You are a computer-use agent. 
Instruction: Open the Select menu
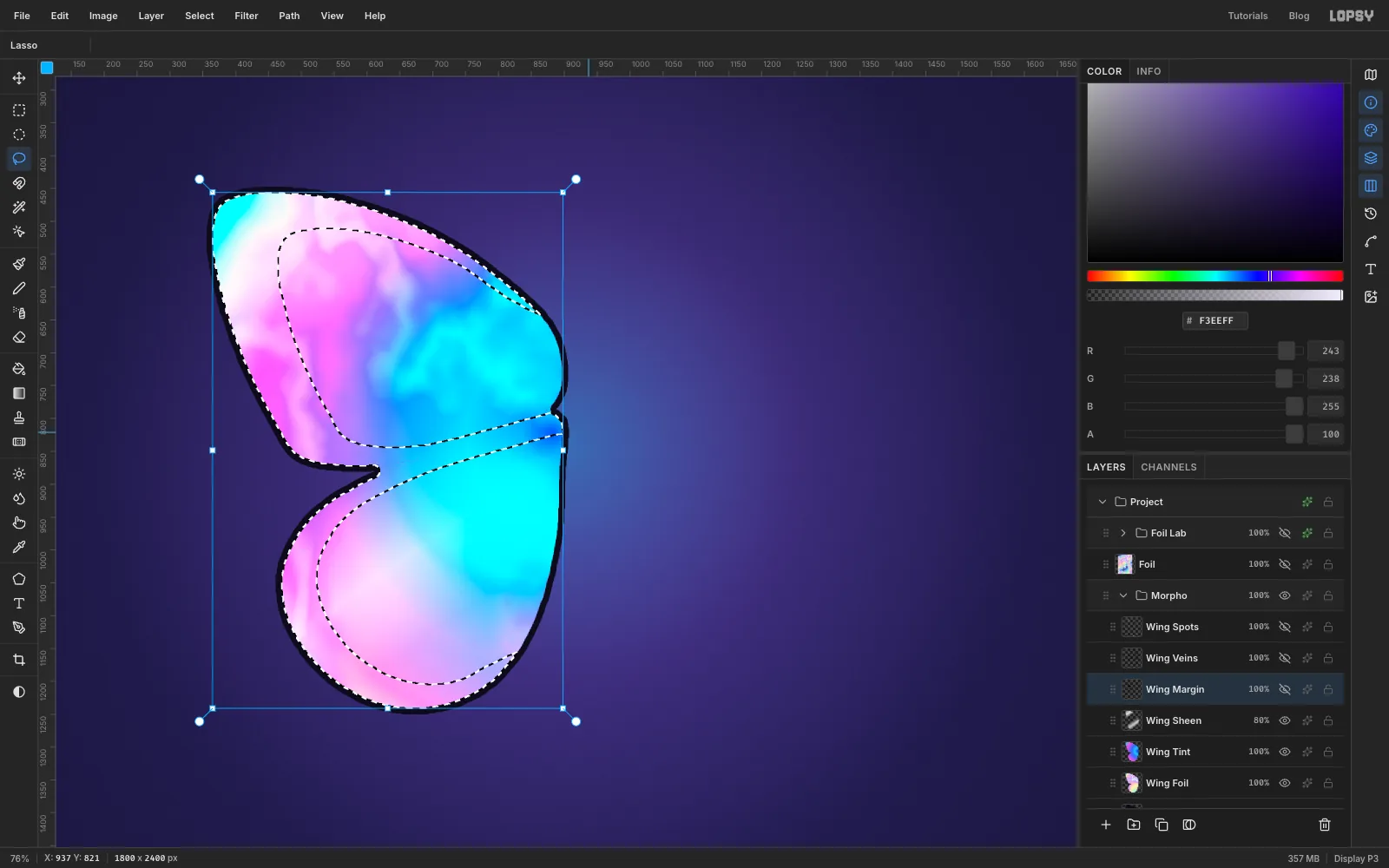[200, 16]
